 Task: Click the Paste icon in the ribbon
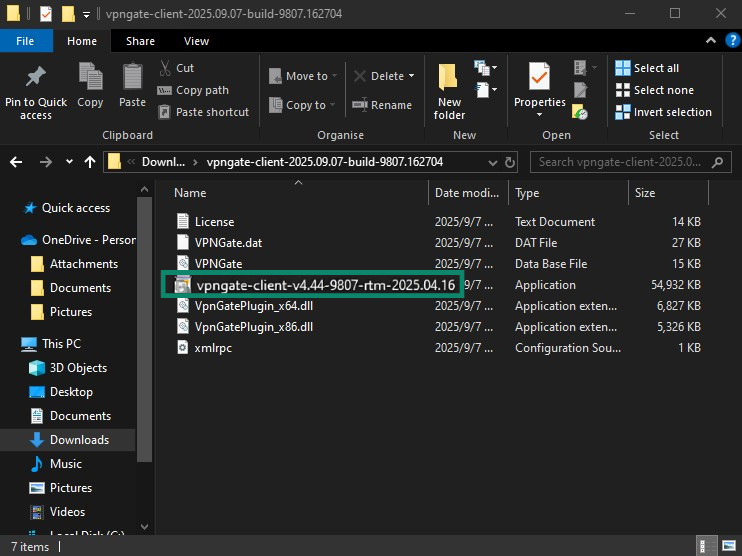[132, 76]
